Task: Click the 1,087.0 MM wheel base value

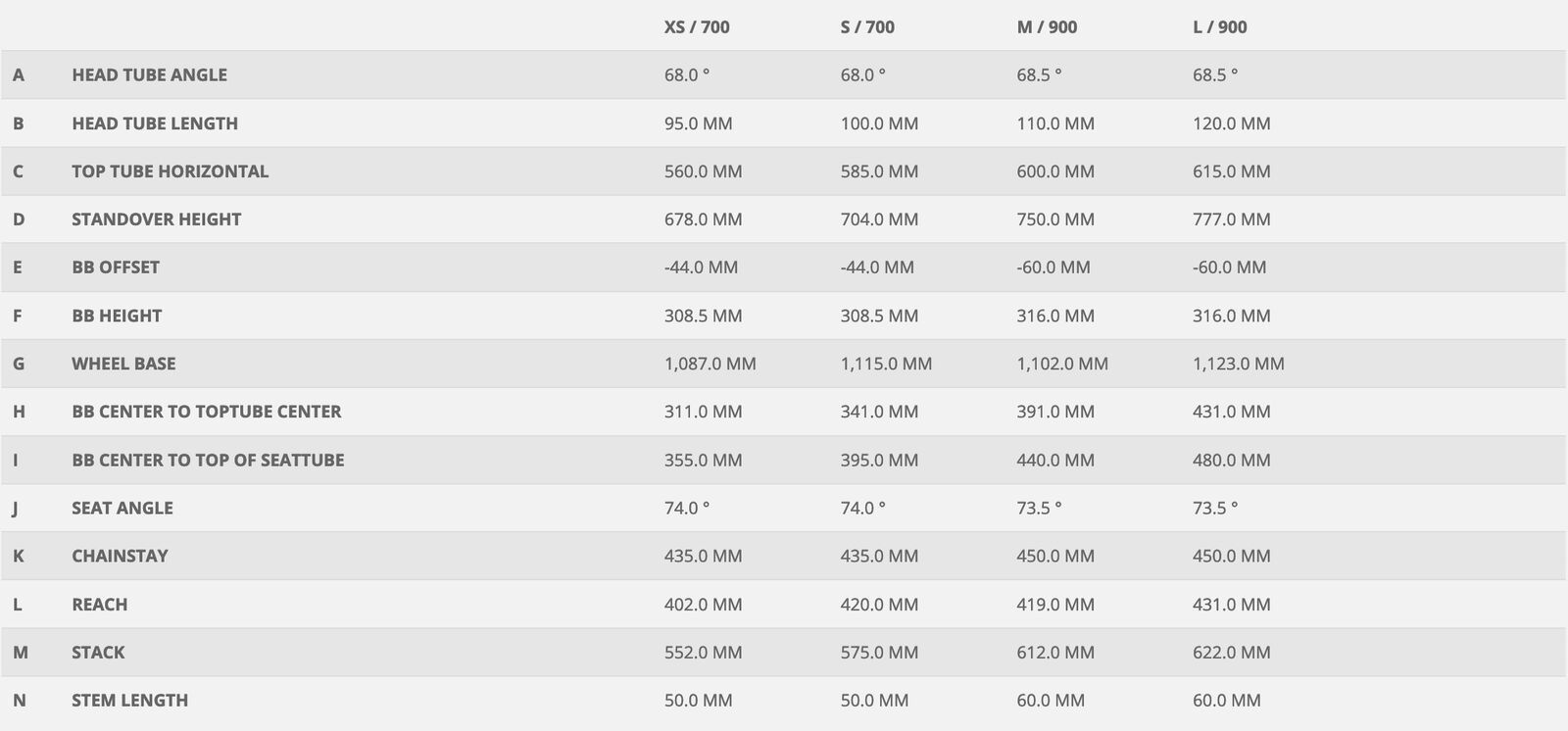Action: 710,364
